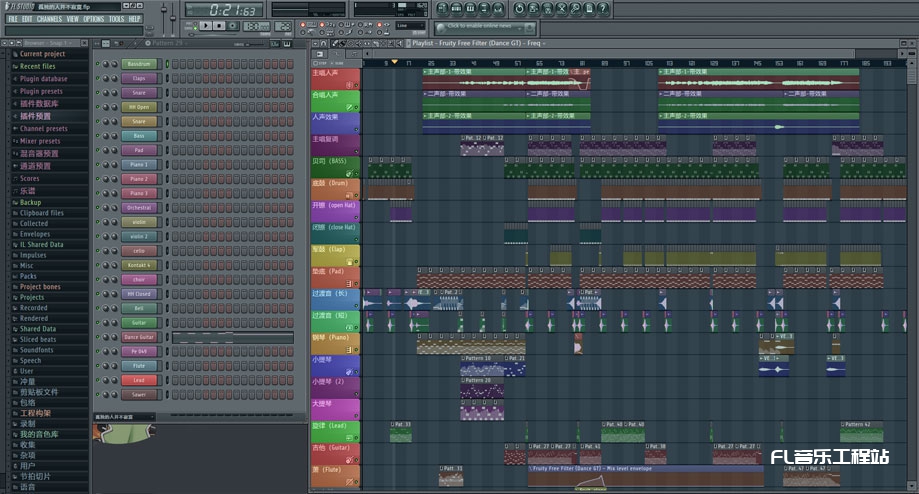Click the swap steps icon in channel rack header
Image resolution: width=919 pixels, height=494 pixels.
105,44
